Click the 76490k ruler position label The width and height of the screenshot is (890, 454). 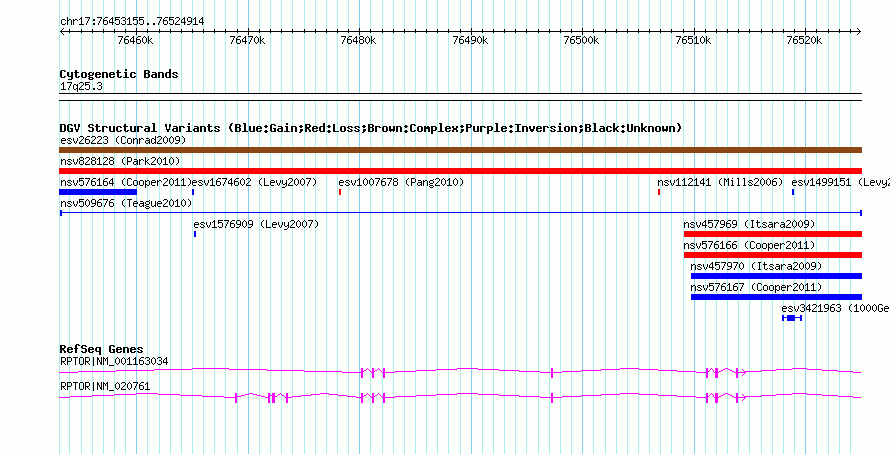pos(471,40)
